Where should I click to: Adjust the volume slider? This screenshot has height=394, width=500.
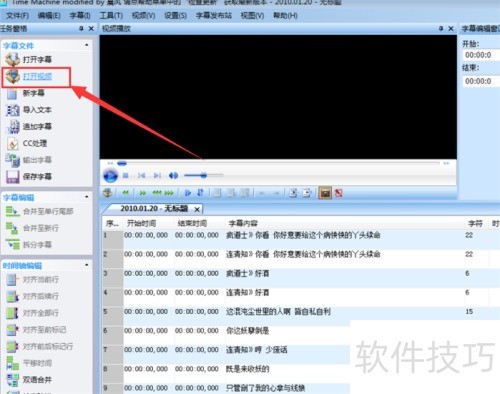(x=204, y=175)
